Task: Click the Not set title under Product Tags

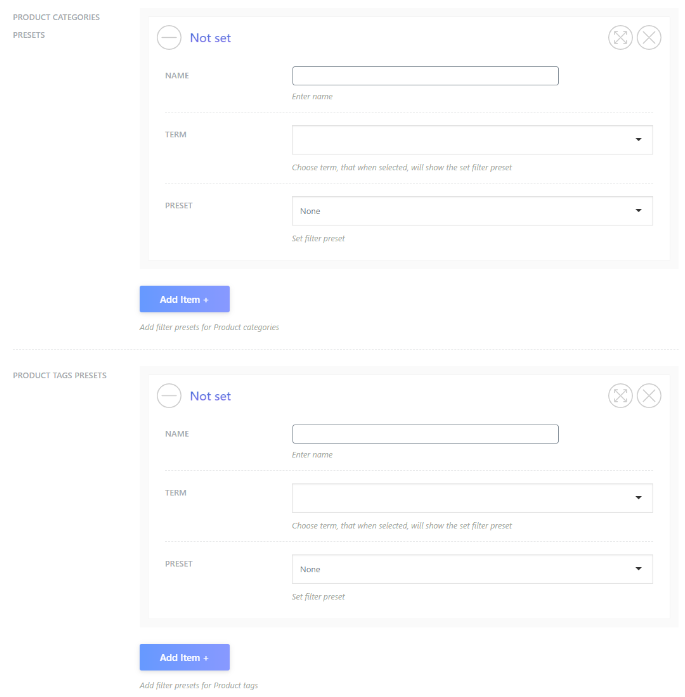Action: pyautogui.click(x=210, y=396)
